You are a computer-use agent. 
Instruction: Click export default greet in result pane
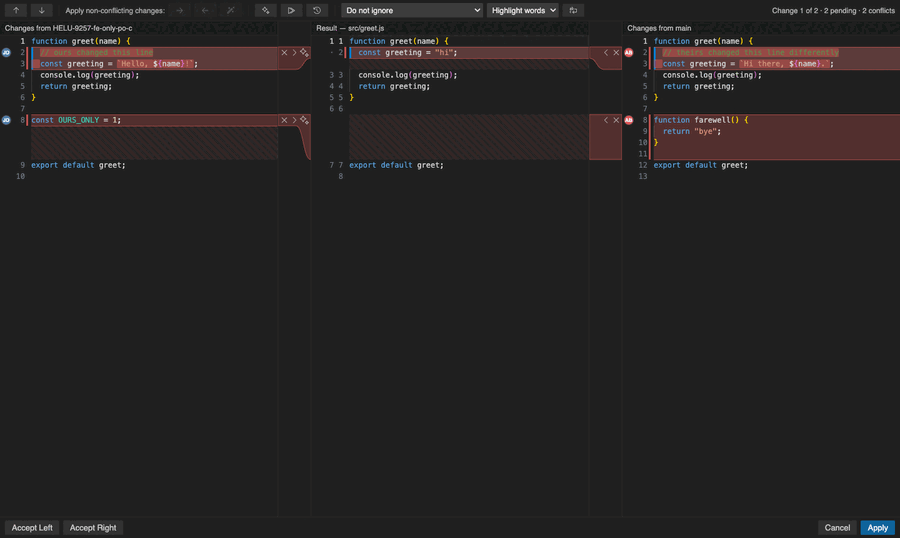(396, 165)
